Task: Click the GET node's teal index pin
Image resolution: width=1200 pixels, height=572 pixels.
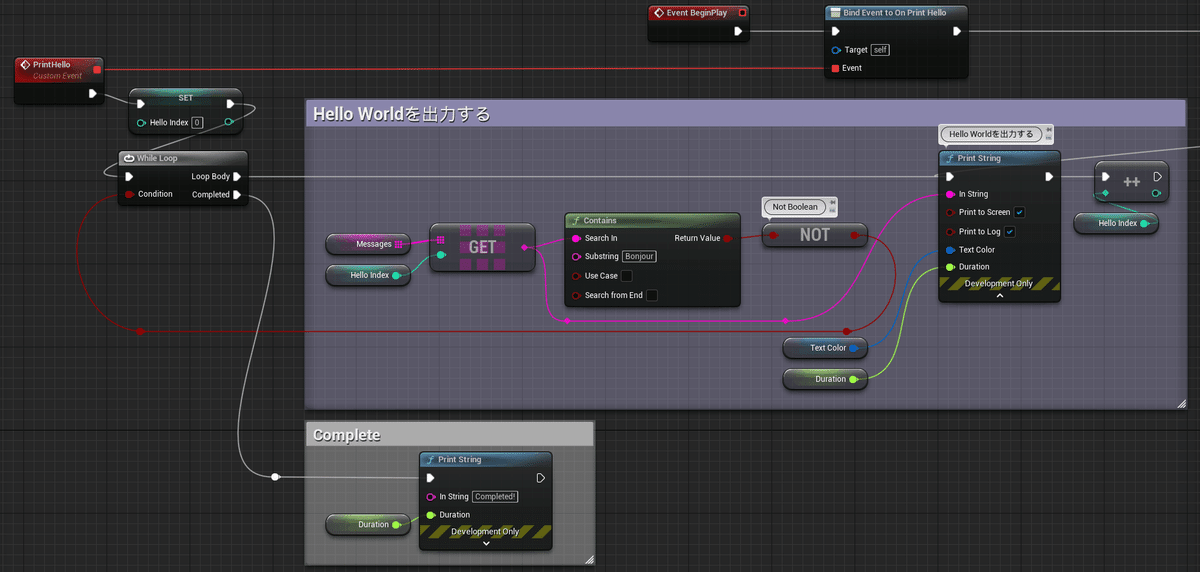Action: coord(441,255)
